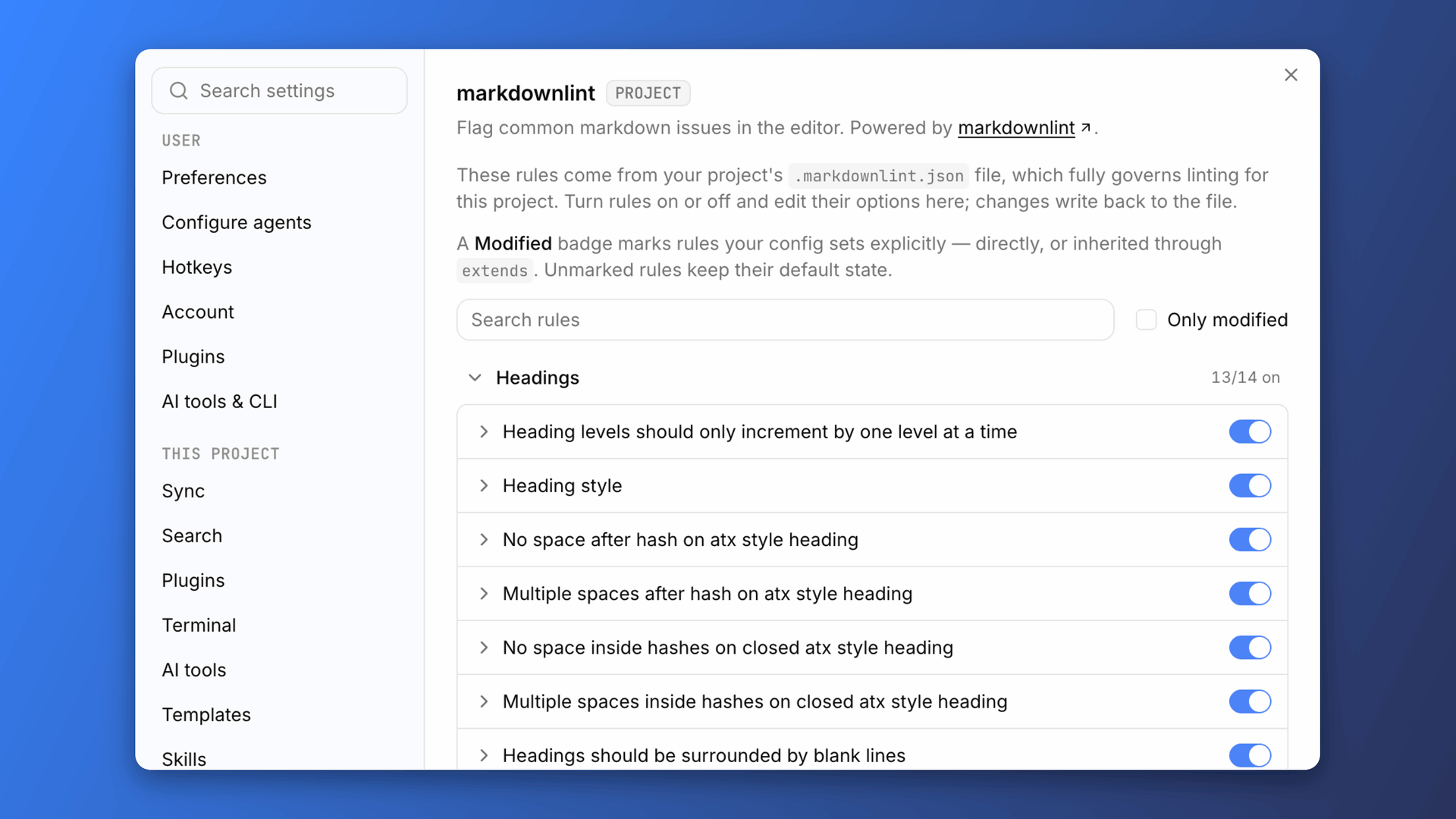Focus the Search rules input
This screenshot has height=819, width=1456.
(785, 320)
